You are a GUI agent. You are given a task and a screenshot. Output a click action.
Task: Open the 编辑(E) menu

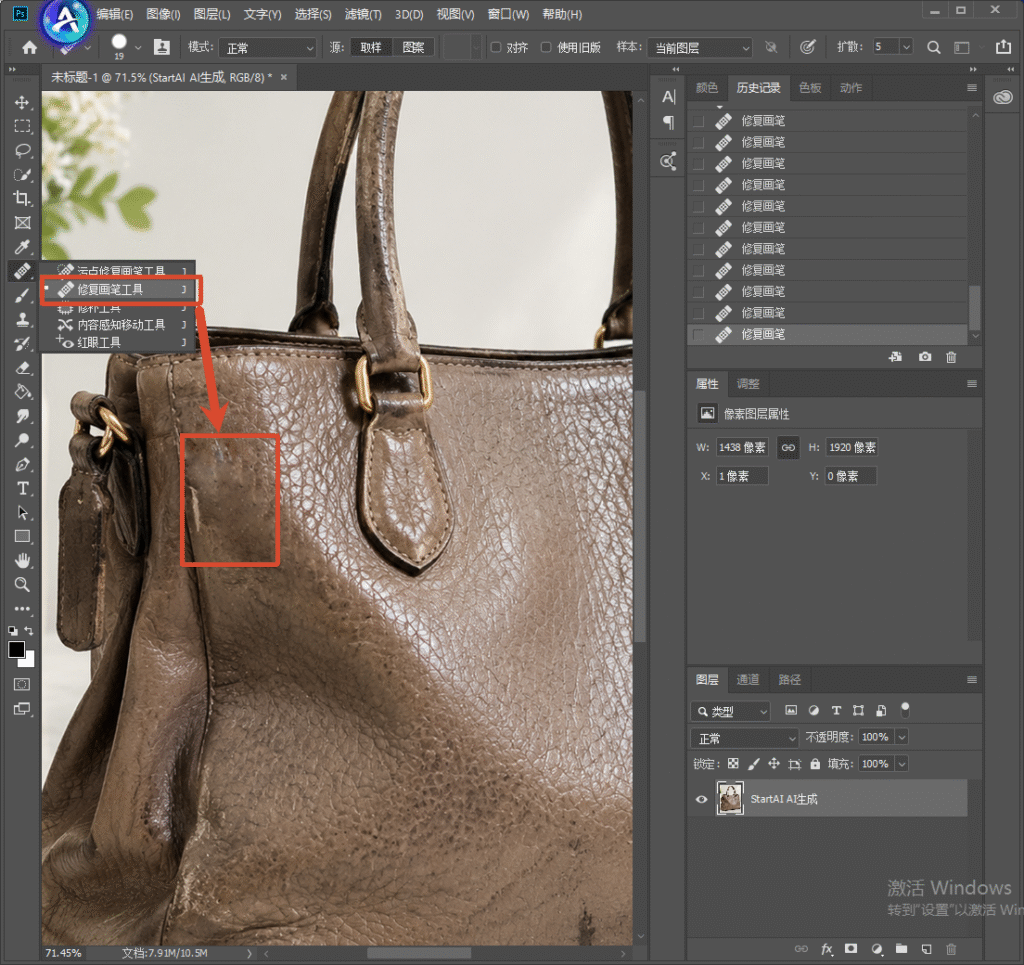click(x=115, y=14)
